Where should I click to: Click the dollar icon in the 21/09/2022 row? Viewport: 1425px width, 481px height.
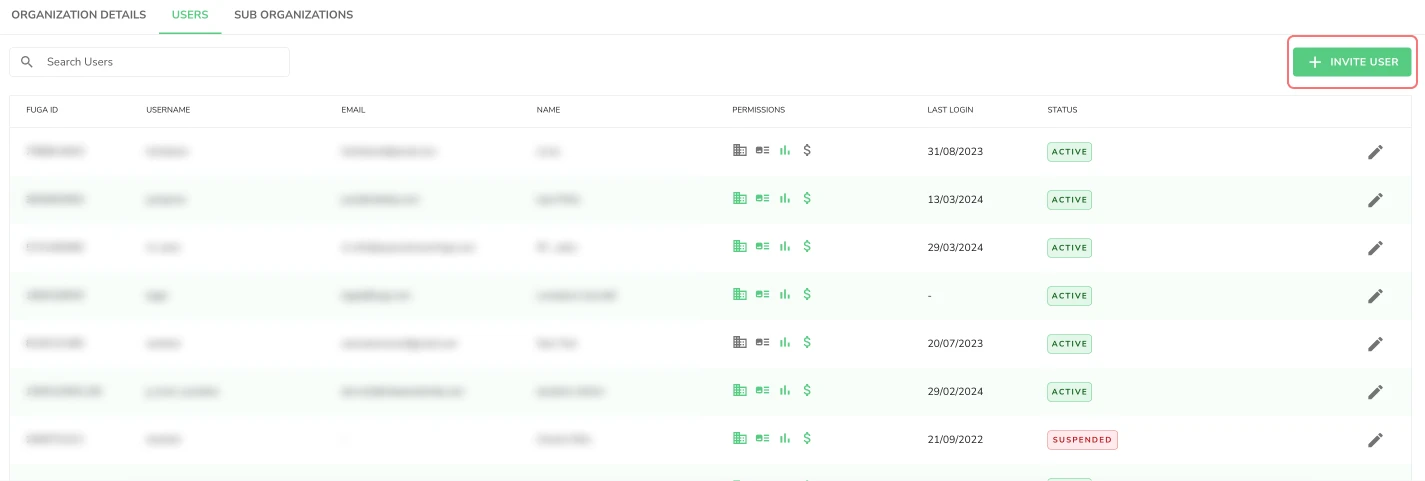click(x=807, y=439)
